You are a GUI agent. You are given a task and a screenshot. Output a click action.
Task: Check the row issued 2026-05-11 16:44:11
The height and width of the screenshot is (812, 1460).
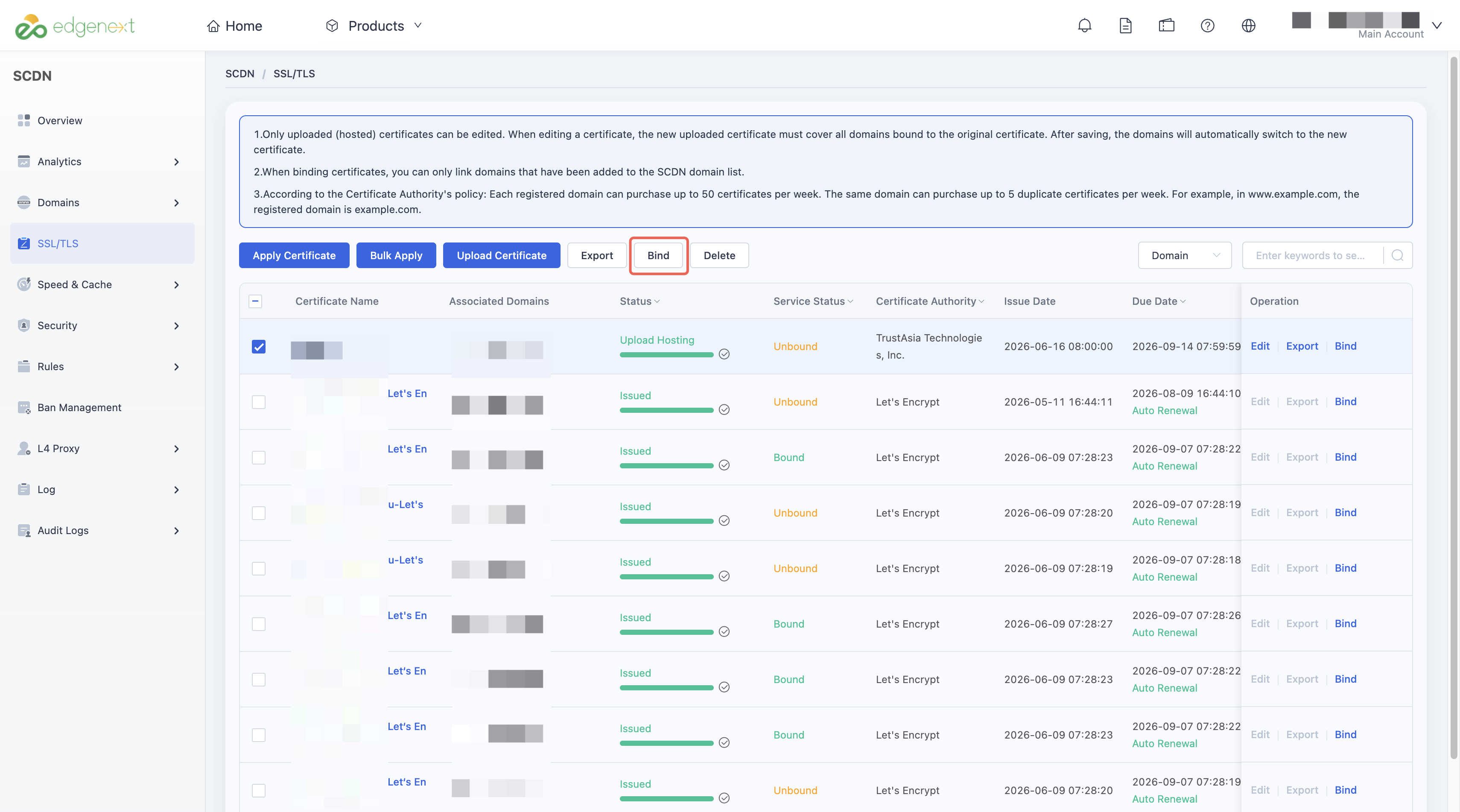click(x=258, y=402)
